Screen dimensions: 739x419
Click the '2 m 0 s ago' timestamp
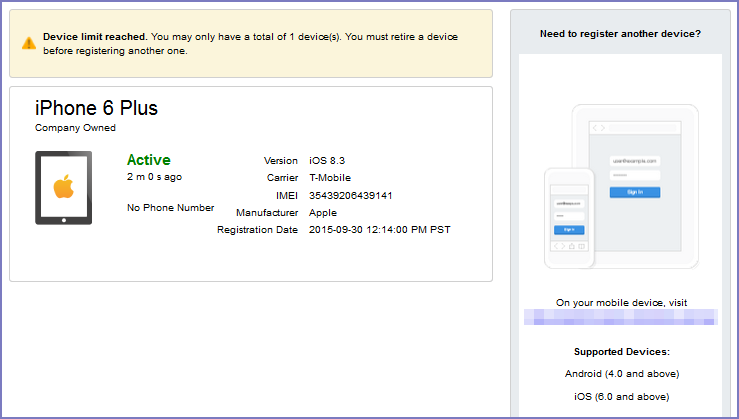[x=154, y=177]
